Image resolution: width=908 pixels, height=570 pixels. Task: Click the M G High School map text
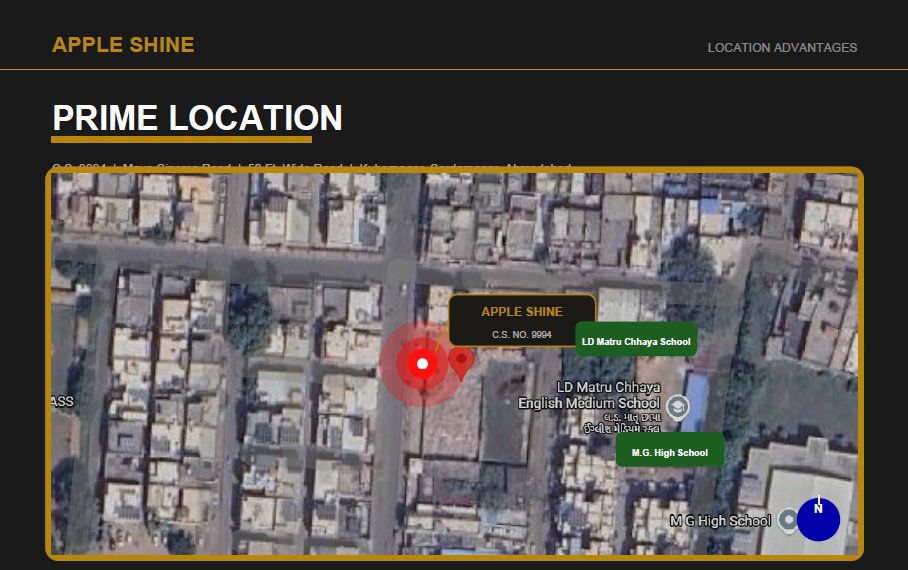click(720, 521)
